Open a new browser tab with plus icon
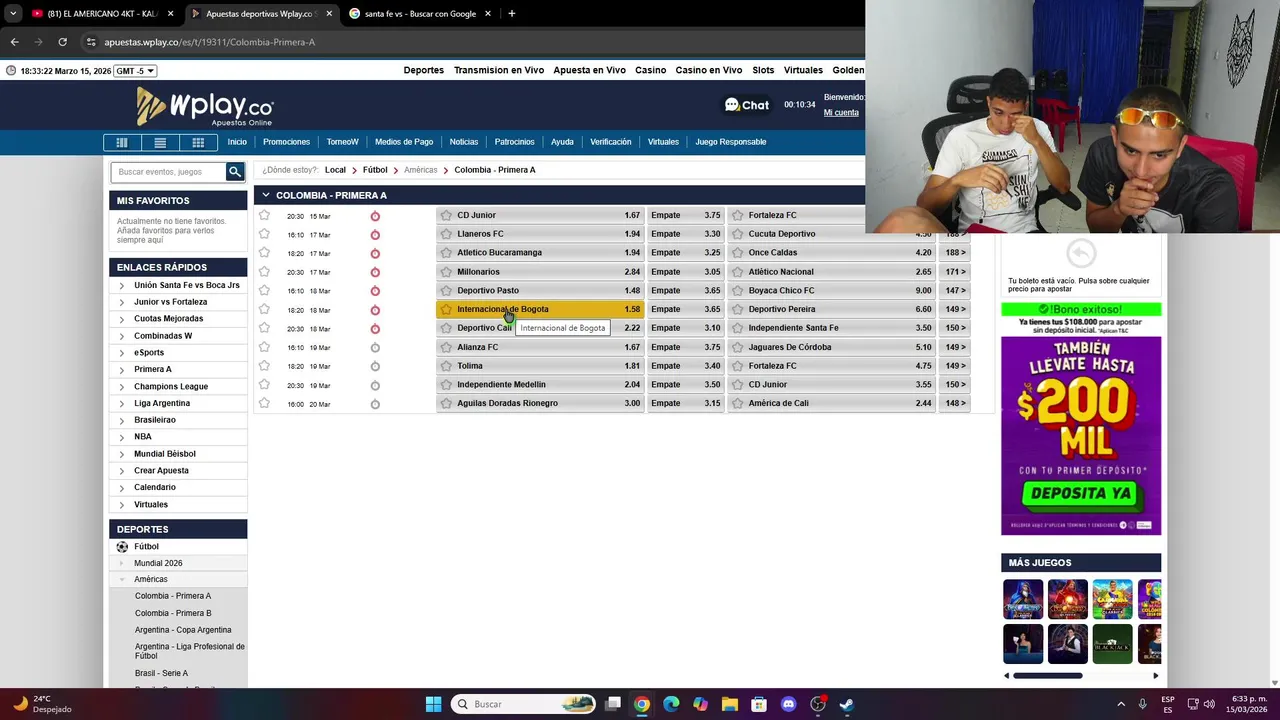 (x=511, y=14)
